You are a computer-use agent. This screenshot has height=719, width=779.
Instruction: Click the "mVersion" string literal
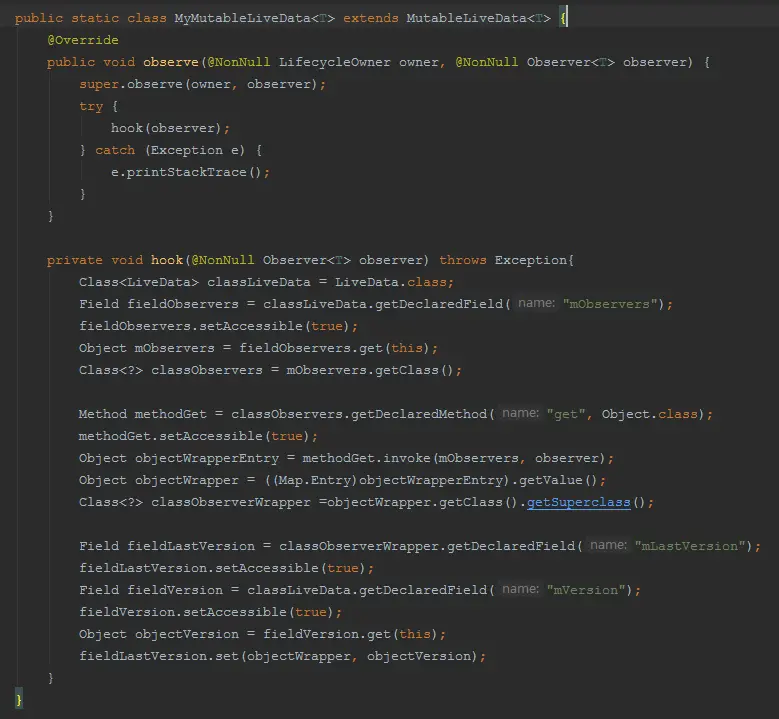point(586,590)
